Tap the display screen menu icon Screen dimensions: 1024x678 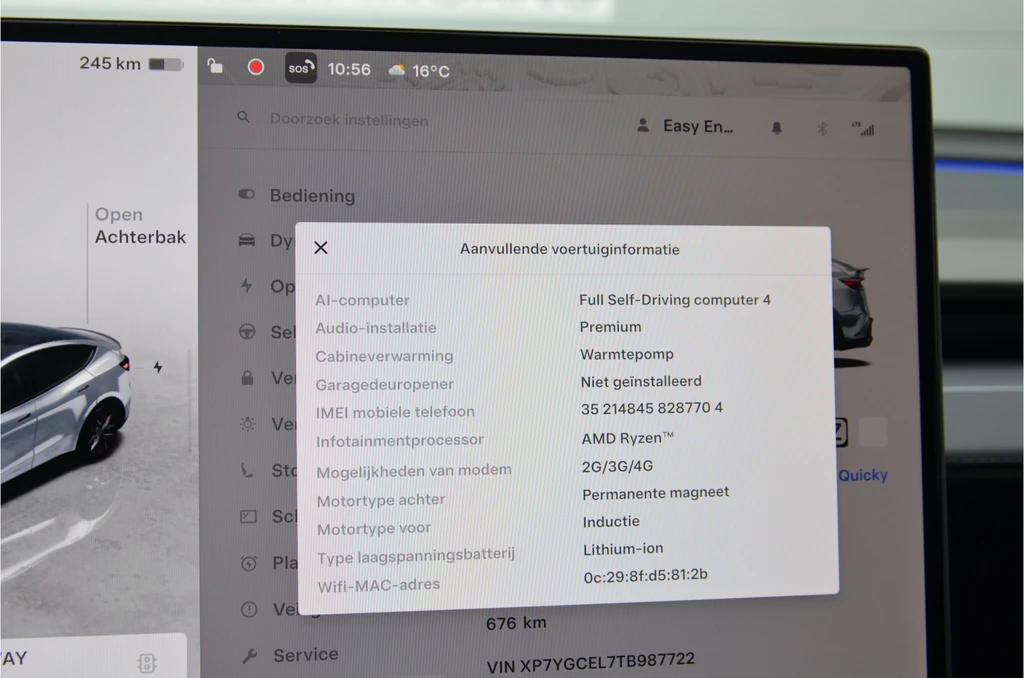tap(248, 517)
